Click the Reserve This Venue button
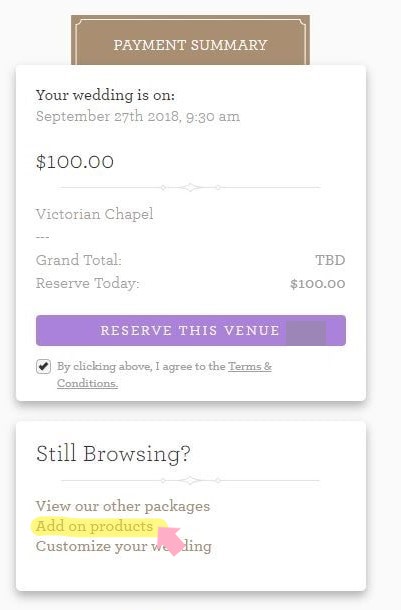401x610 pixels. [x=191, y=330]
